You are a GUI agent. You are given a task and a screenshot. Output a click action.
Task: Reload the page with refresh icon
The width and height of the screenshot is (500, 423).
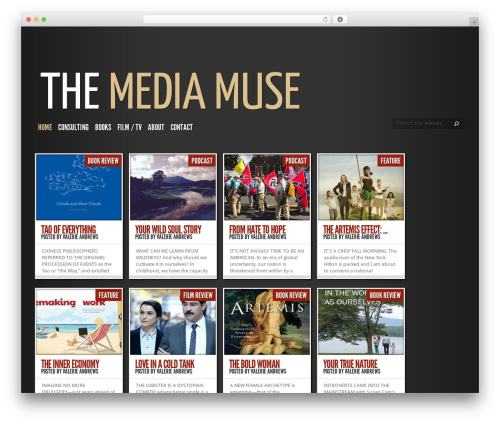pyautogui.click(x=325, y=20)
